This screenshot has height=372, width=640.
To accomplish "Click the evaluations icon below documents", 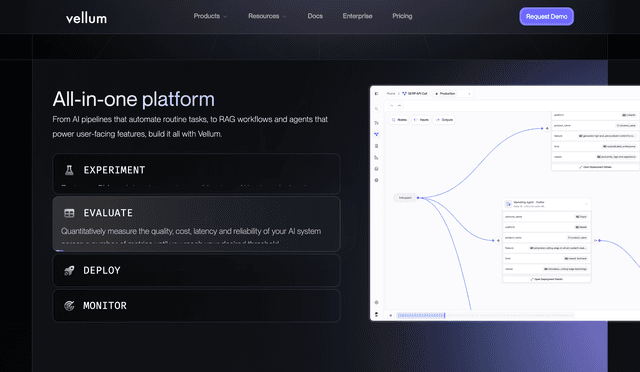I will tap(376, 157).
